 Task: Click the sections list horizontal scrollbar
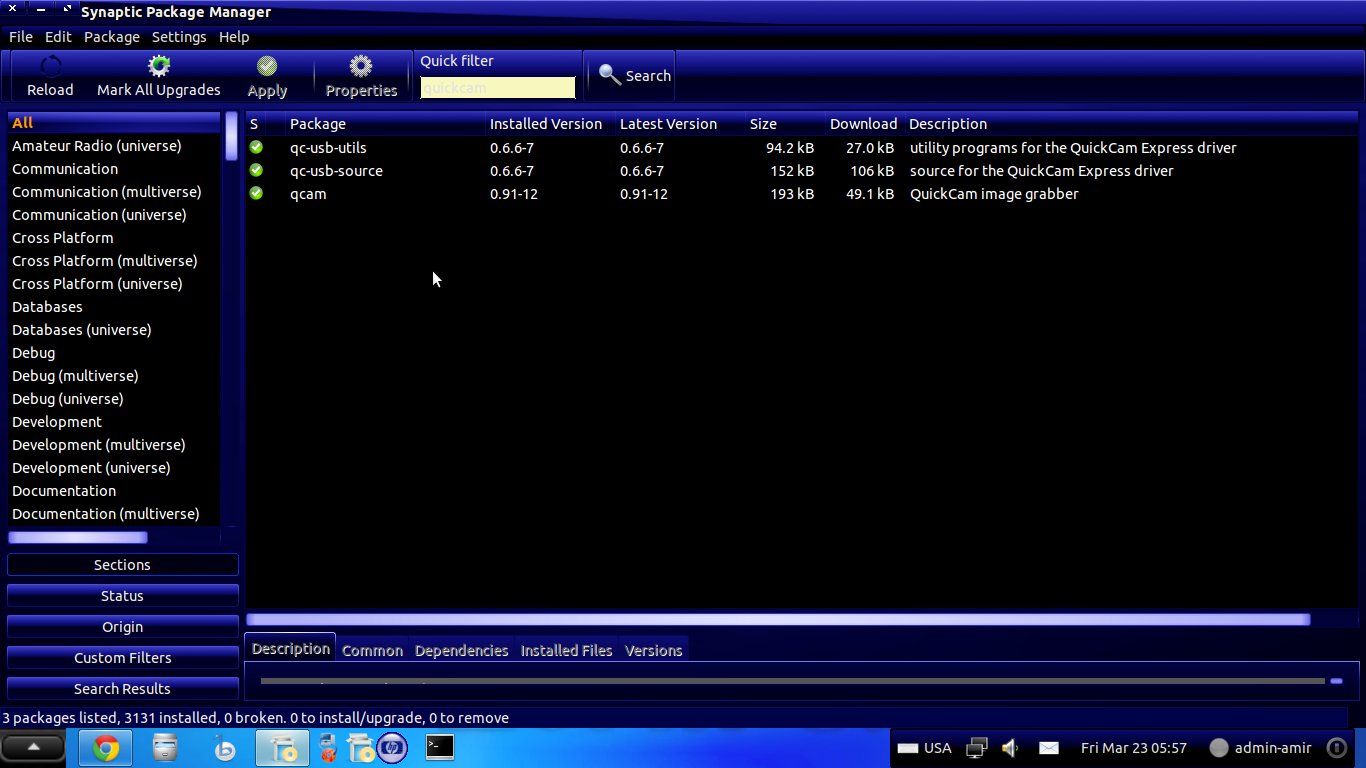pyautogui.click(x=78, y=538)
